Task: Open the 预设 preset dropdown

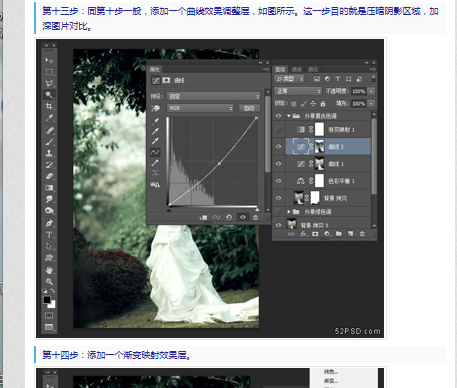Action: [214, 96]
